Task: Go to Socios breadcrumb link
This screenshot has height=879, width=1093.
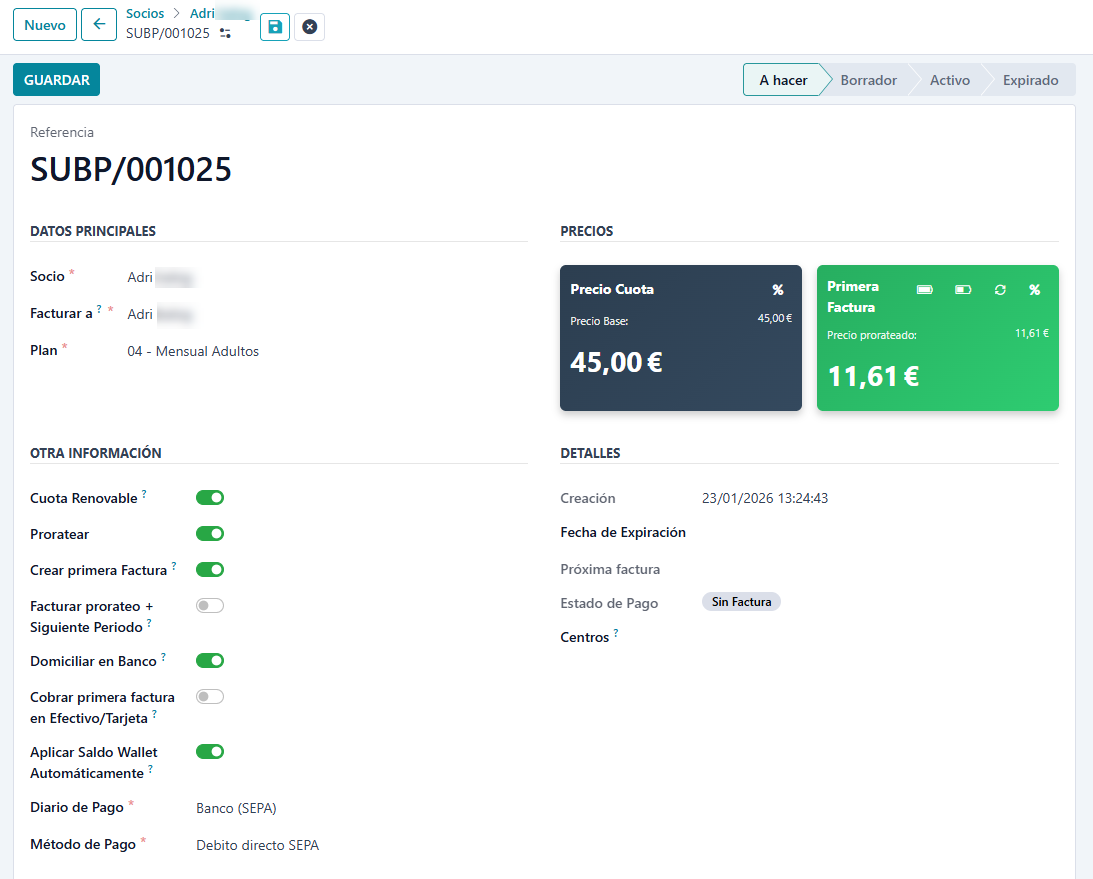Action: (x=145, y=14)
